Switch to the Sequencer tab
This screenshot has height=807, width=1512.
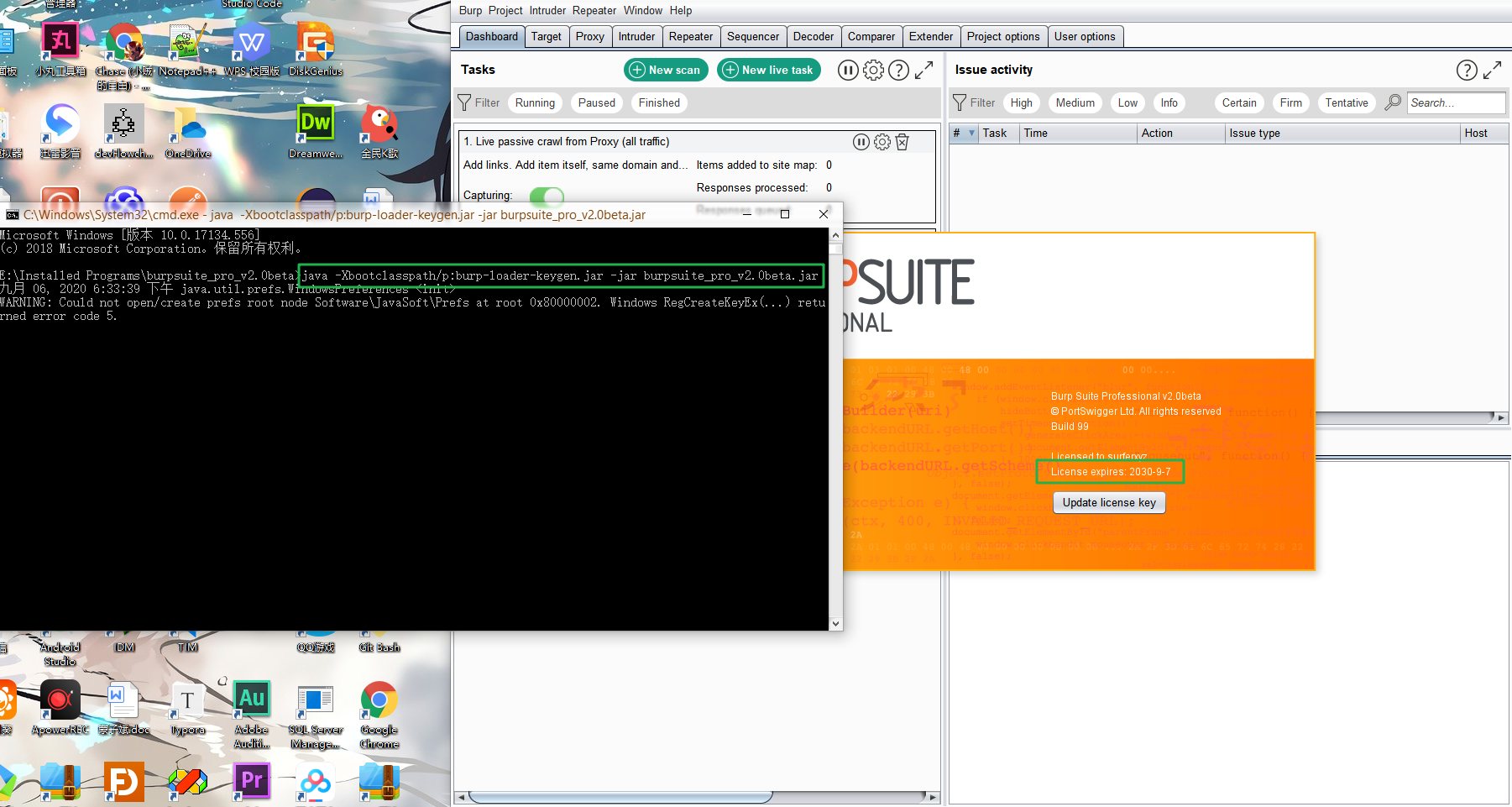pyautogui.click(x=753, y=36)
